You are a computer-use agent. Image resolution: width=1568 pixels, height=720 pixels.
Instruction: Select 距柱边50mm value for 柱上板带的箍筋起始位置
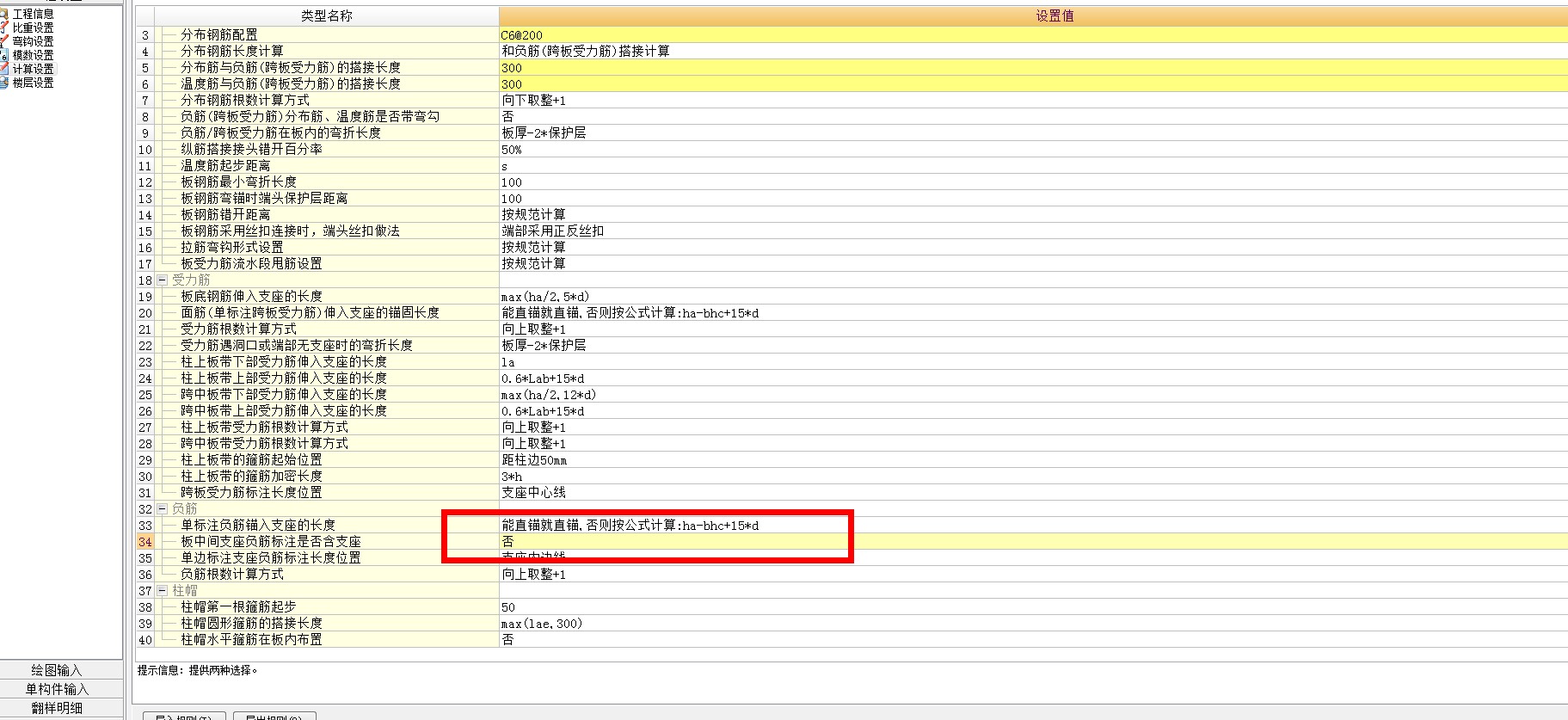[1033, 460]
